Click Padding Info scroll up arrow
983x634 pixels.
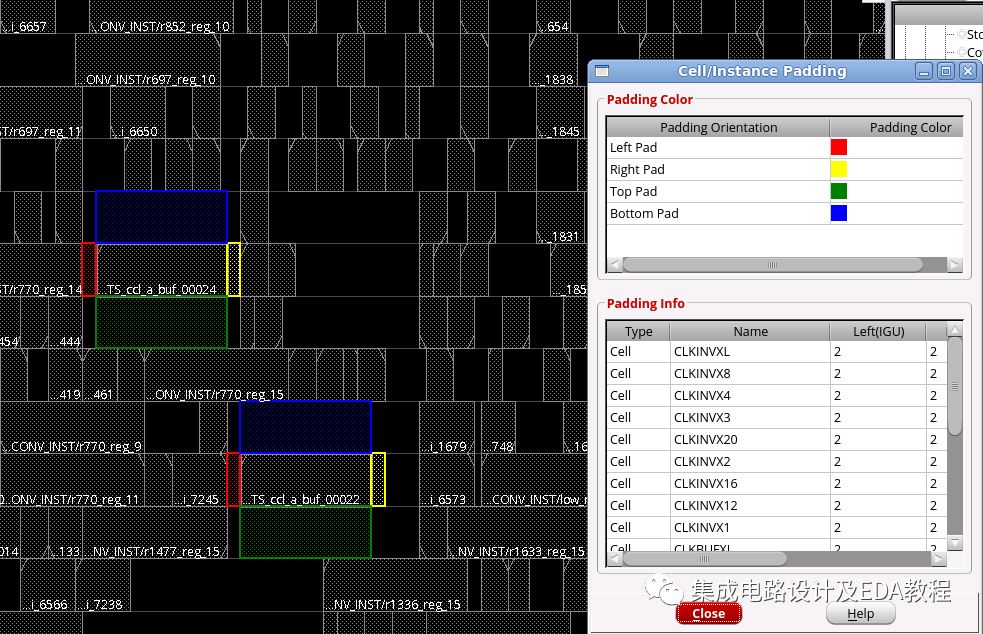point(955,329)
